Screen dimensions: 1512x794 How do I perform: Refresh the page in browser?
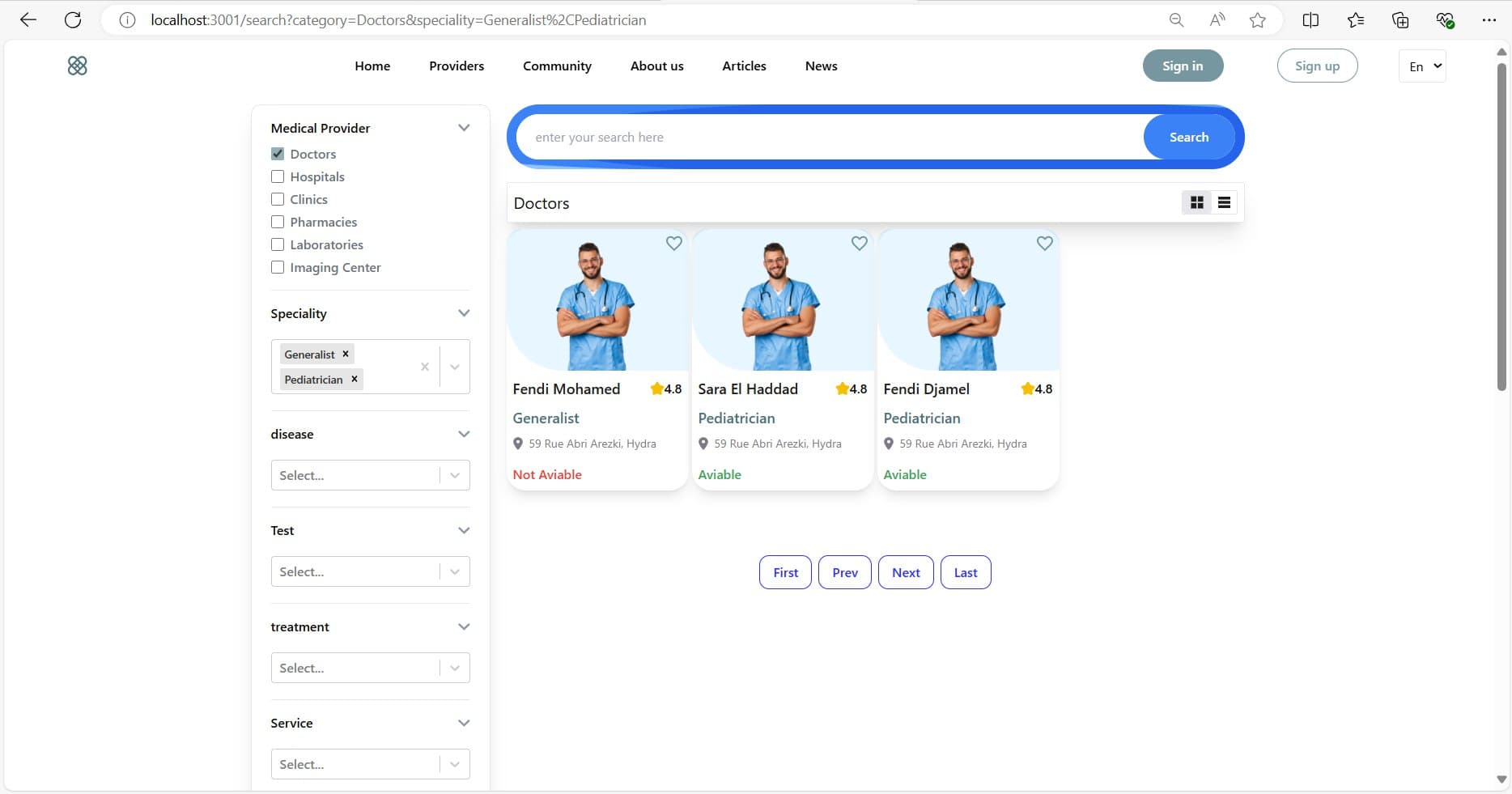click(73, 20)
